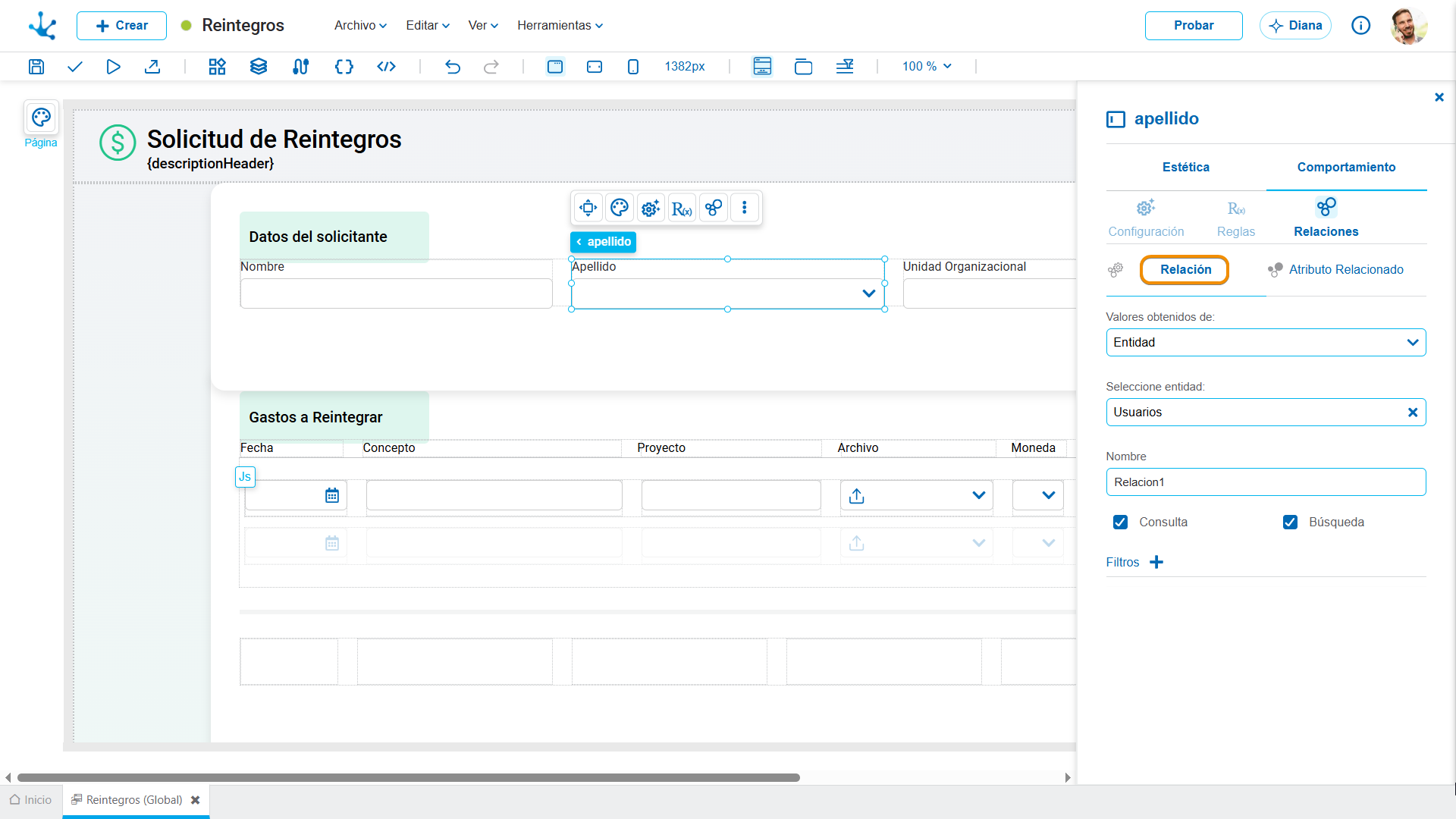
Task: Click the publish export arrow icon
Action: coord(152,67)
